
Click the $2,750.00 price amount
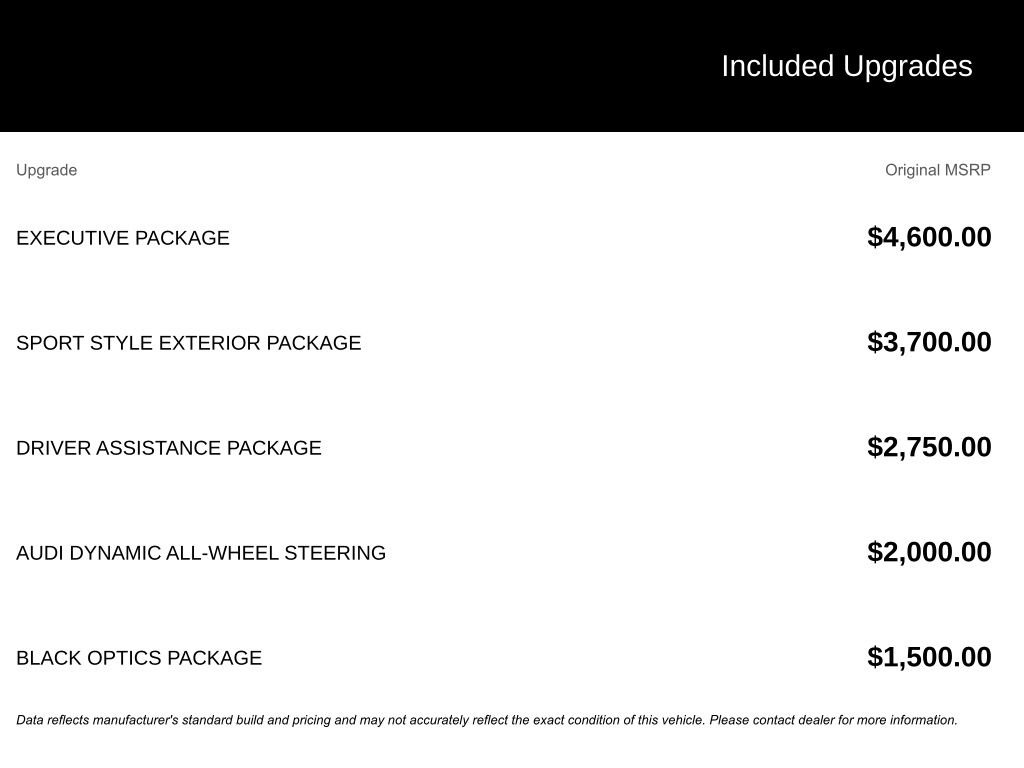[929, 447]
